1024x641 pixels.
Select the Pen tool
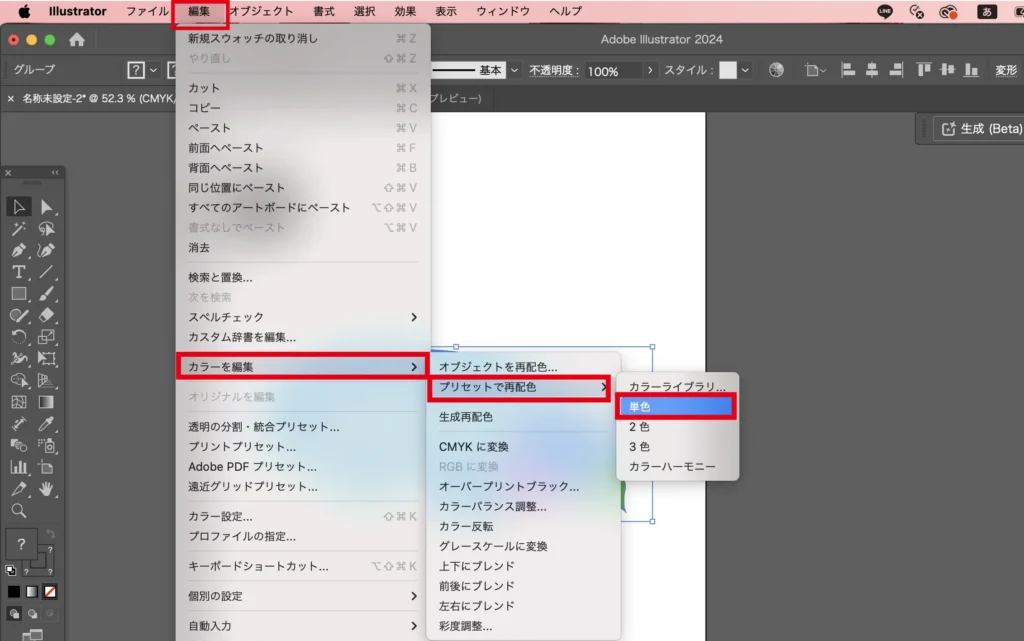click(19, 250)
